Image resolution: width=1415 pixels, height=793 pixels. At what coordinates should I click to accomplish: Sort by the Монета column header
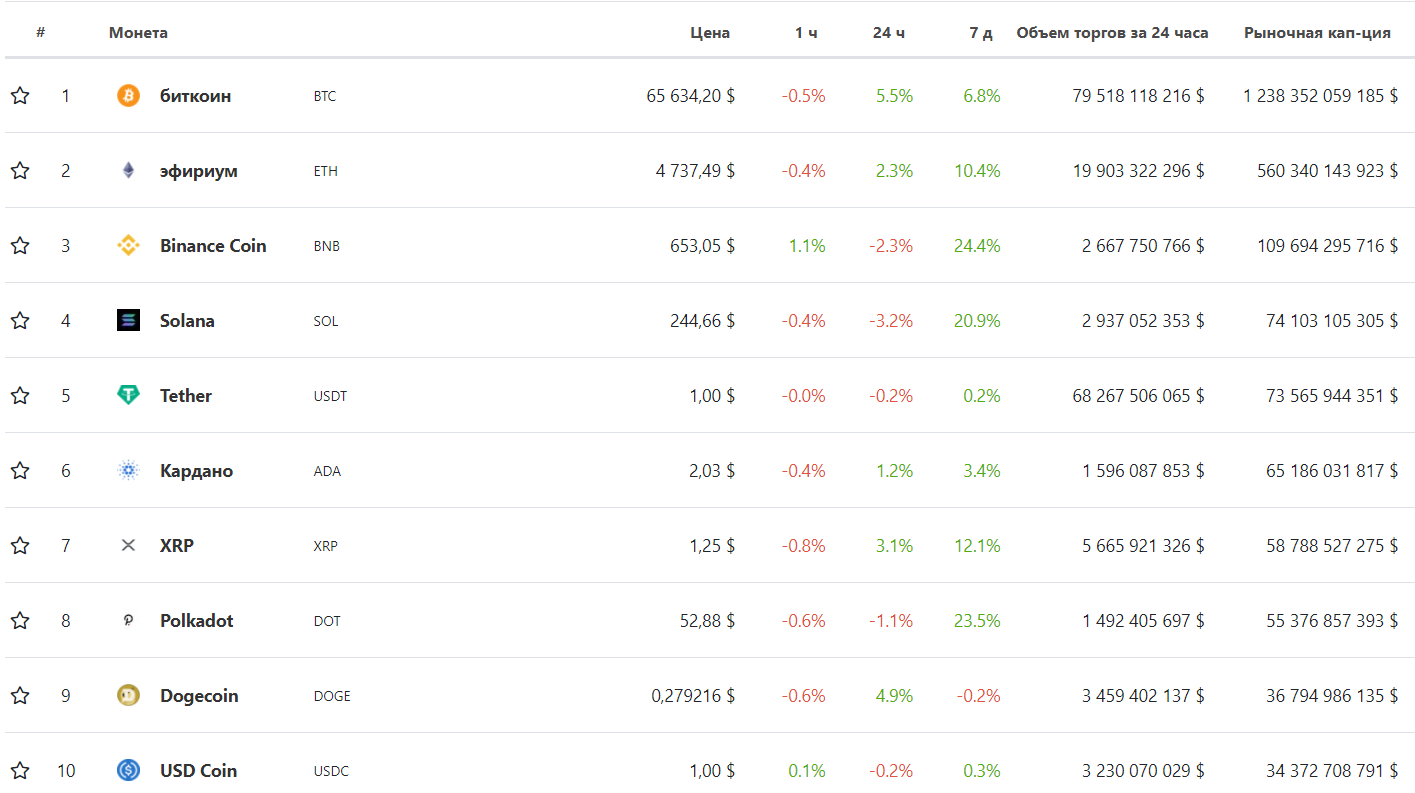[x=138, y=33]
